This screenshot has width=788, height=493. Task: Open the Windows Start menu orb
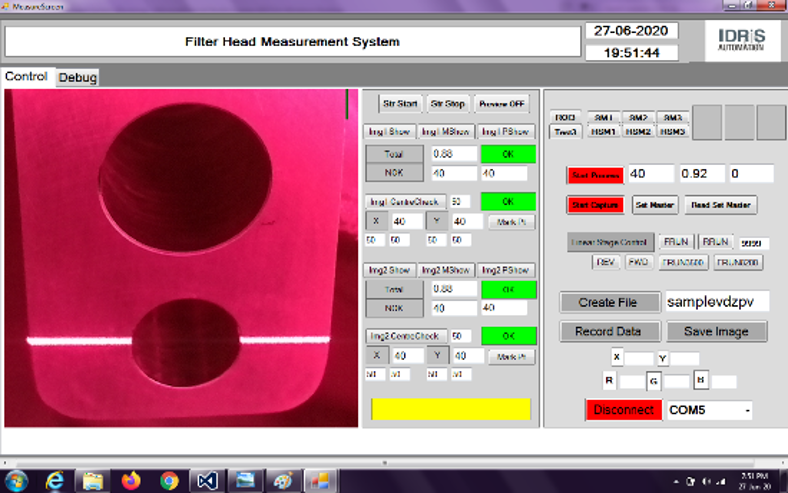point(16,481)
